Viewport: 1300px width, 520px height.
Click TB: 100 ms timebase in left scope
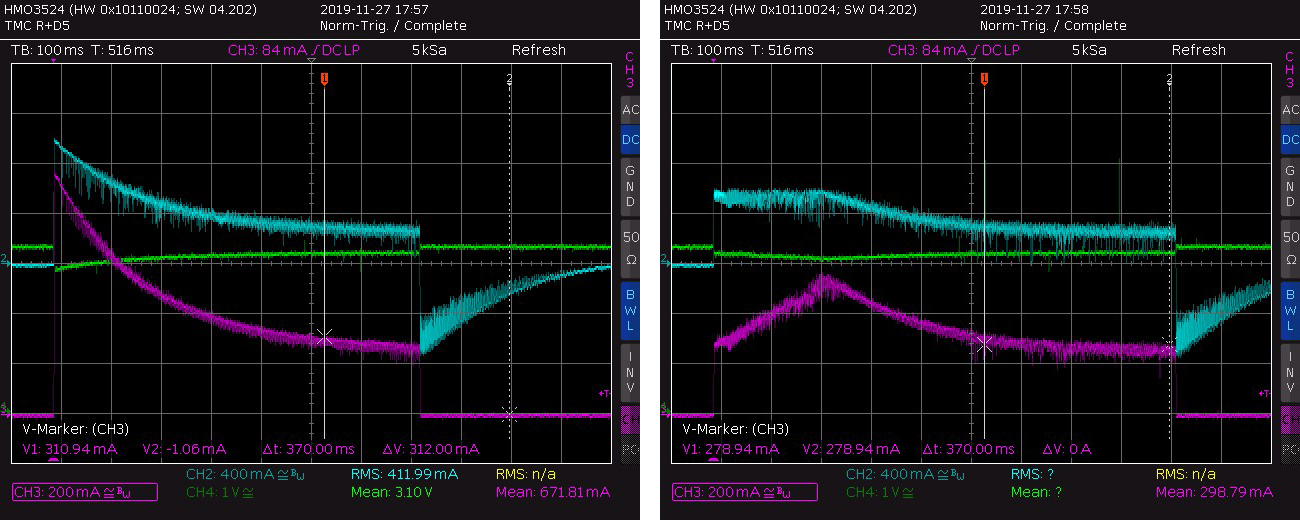coord(47,50)
